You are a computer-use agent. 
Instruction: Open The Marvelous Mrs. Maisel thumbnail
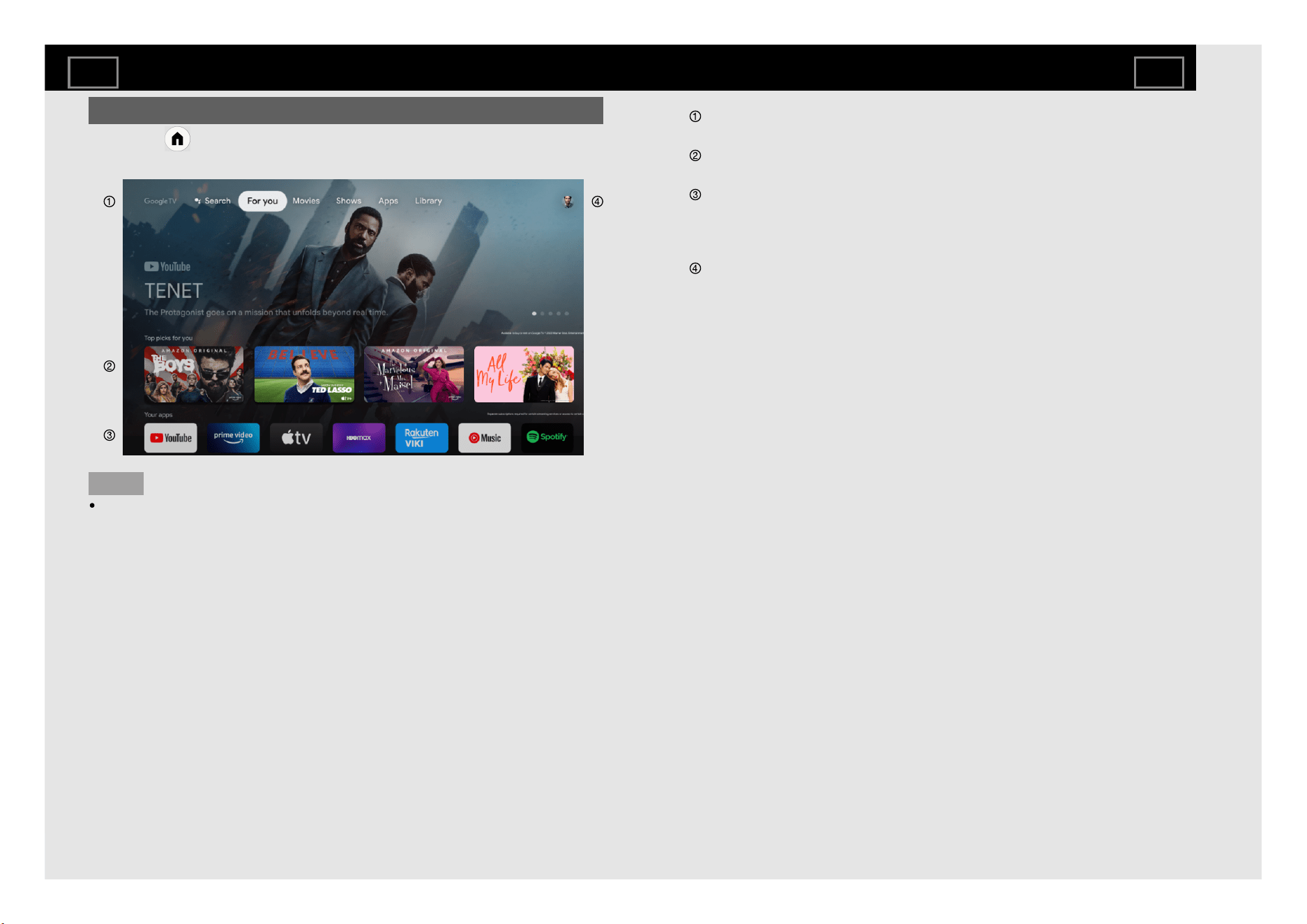coord(414,374)
